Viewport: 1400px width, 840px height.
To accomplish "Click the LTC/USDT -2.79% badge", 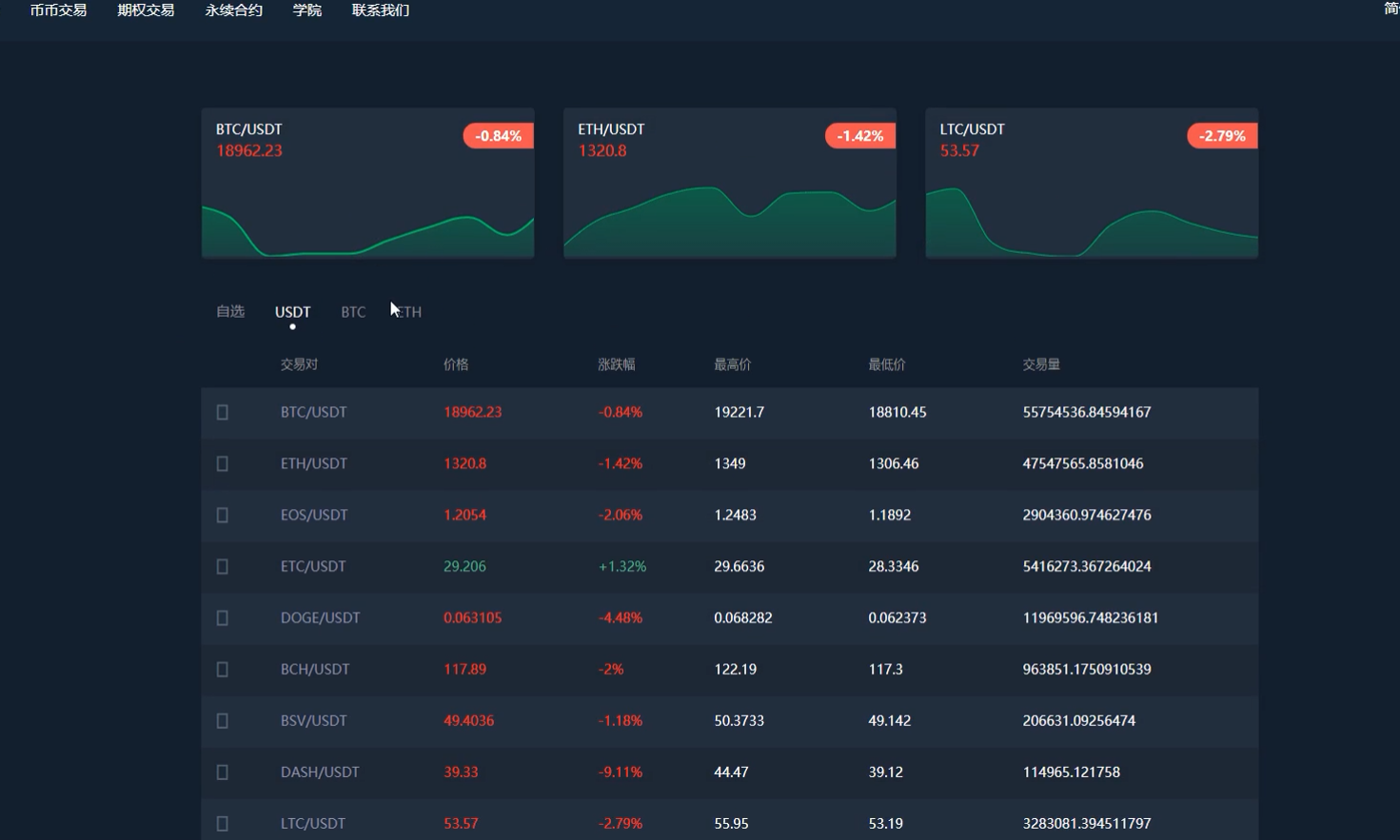I will (x=1221, y=136).
